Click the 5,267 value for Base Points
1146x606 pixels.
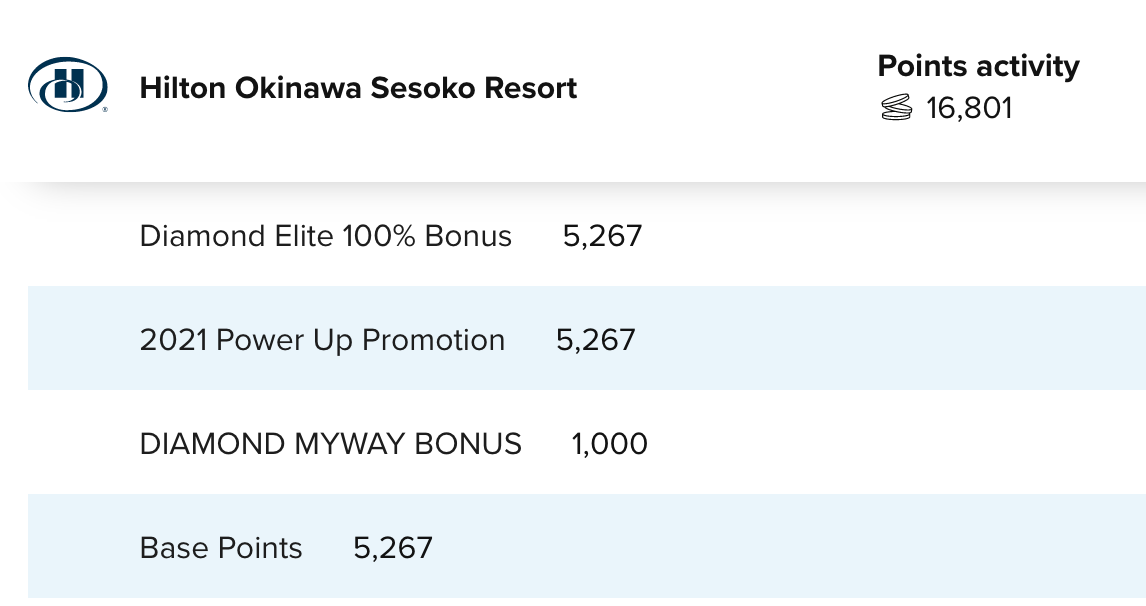click(x=393, y=548)
